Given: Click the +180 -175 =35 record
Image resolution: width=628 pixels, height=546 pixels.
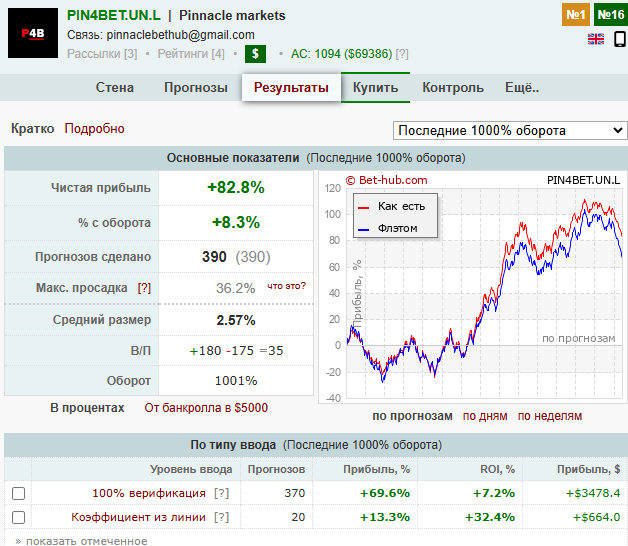Looking at the screenshot, I should coord(236,351).
